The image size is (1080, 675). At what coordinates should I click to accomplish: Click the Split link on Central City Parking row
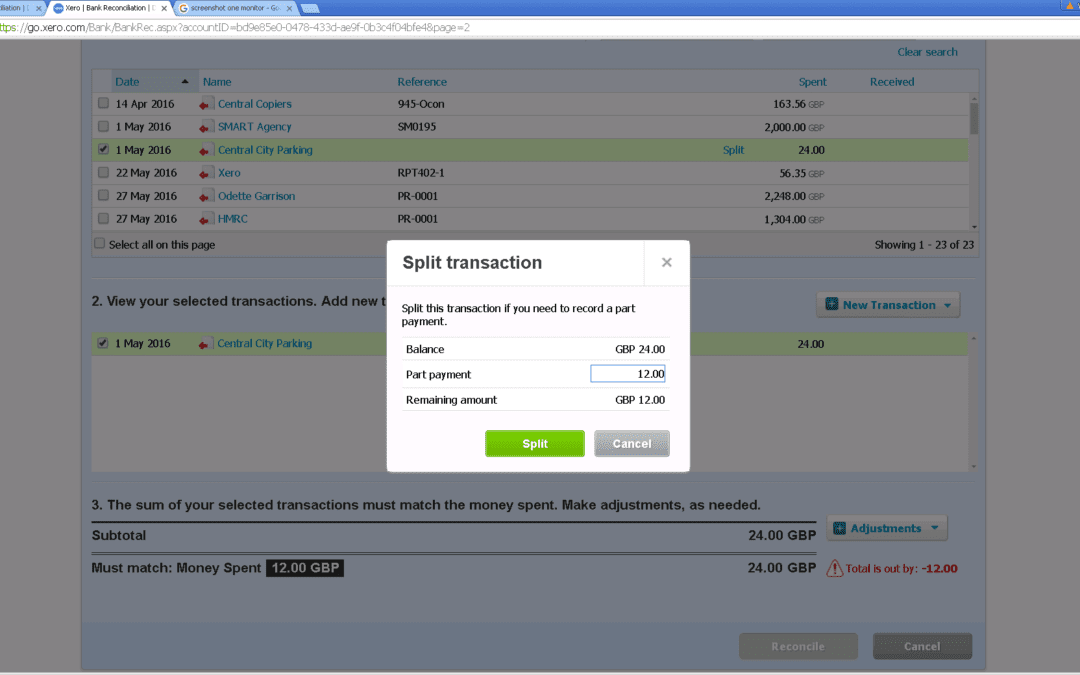pyautogui.click(x=733, y=149)
